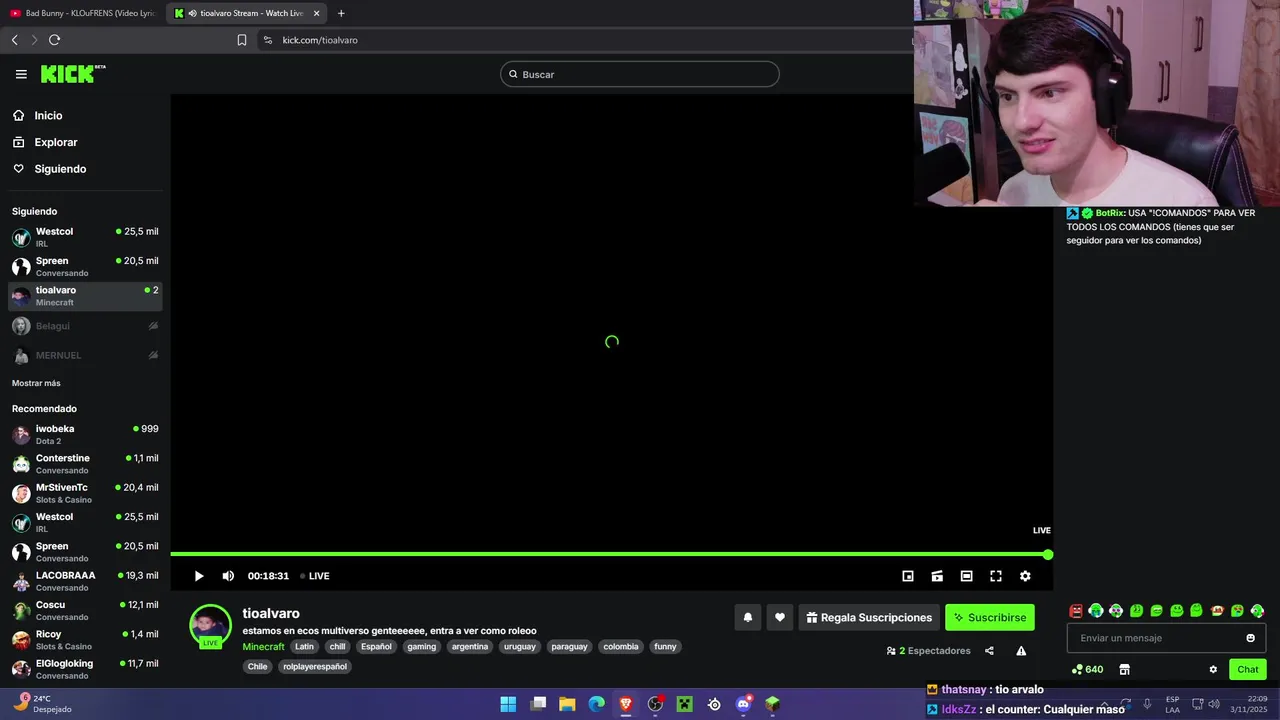Screen dimensions: 1280x720
Task: Open chat settings gear
Action: (1213, 670)
